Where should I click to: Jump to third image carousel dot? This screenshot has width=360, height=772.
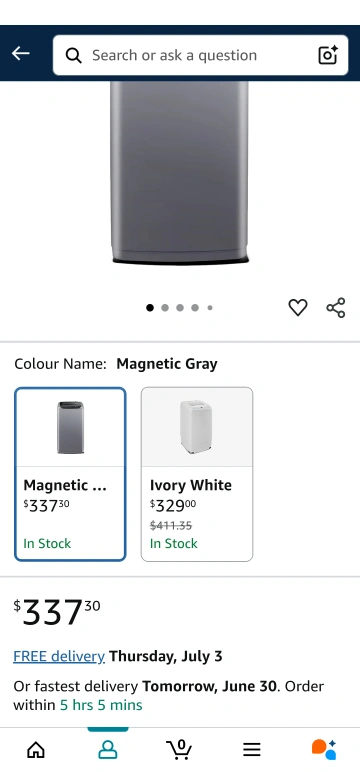coord(180,308)
